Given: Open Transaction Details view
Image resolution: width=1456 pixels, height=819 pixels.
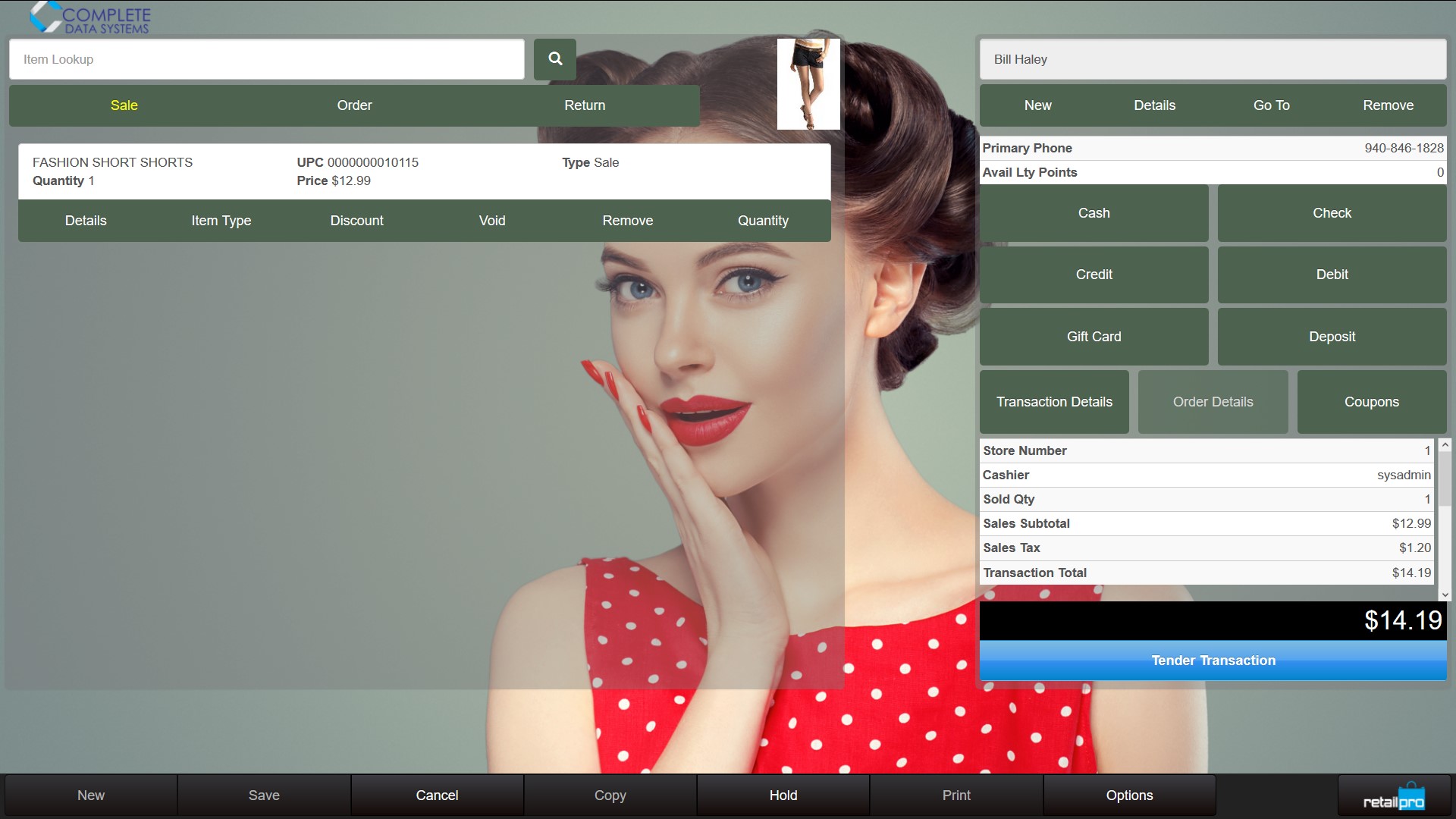Looking at the screenshot, I should pyautogui.click(x=1054, y=402).
